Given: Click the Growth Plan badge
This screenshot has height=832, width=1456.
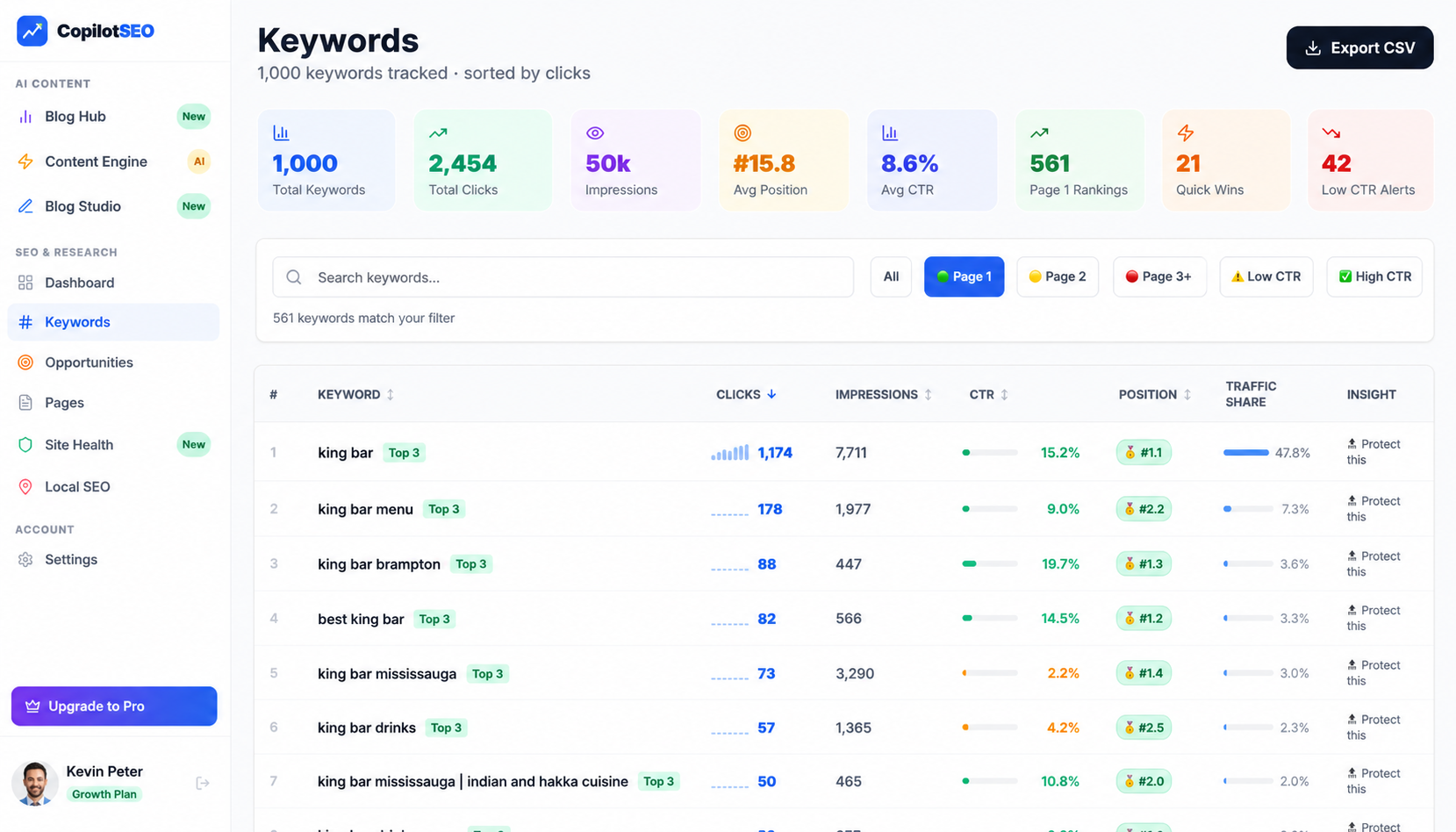Looking at the screenshot, I should pos(104,794).
